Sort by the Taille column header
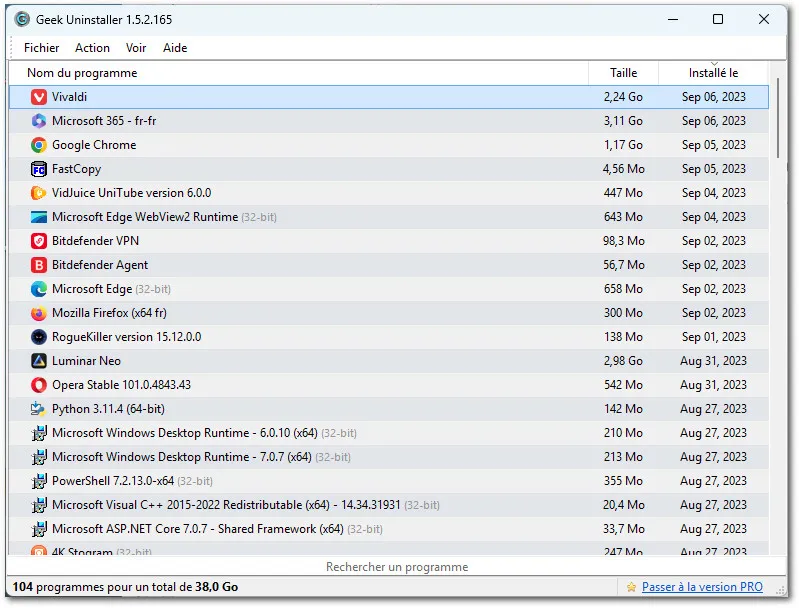Image resolution: width=799 pixels, height=608 pixels. 624,73
